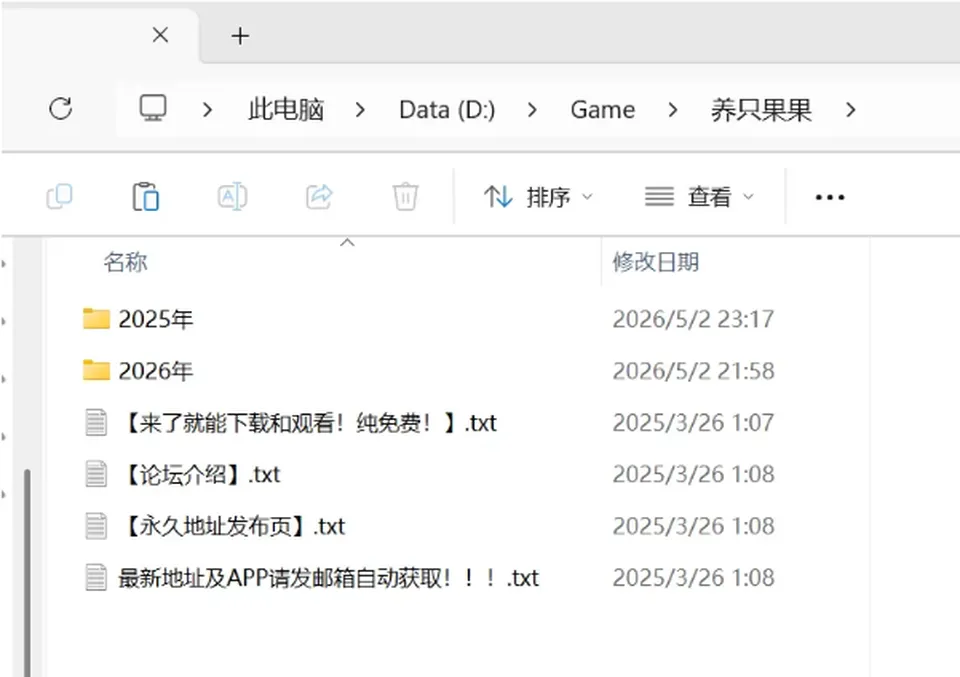Click the Copy icon in toolbar
960x677 pixels.
59,196
